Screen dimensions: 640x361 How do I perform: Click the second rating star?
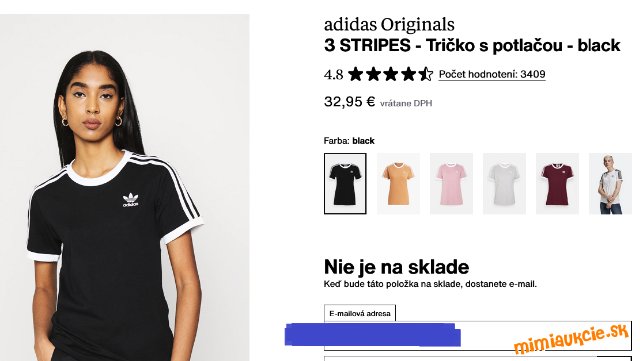coord(373,74)
